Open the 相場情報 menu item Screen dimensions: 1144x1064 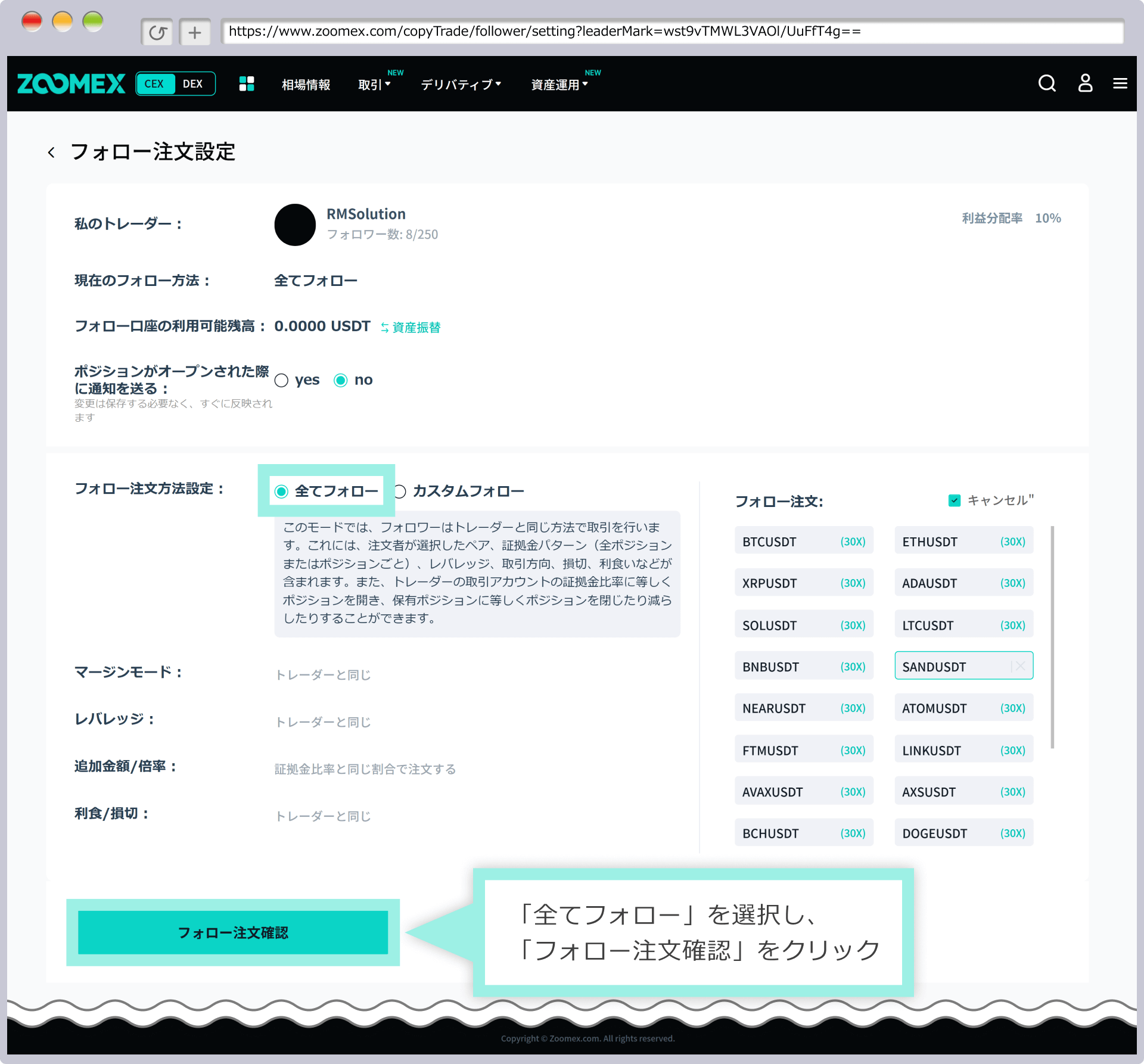click(x=306, y=85)
